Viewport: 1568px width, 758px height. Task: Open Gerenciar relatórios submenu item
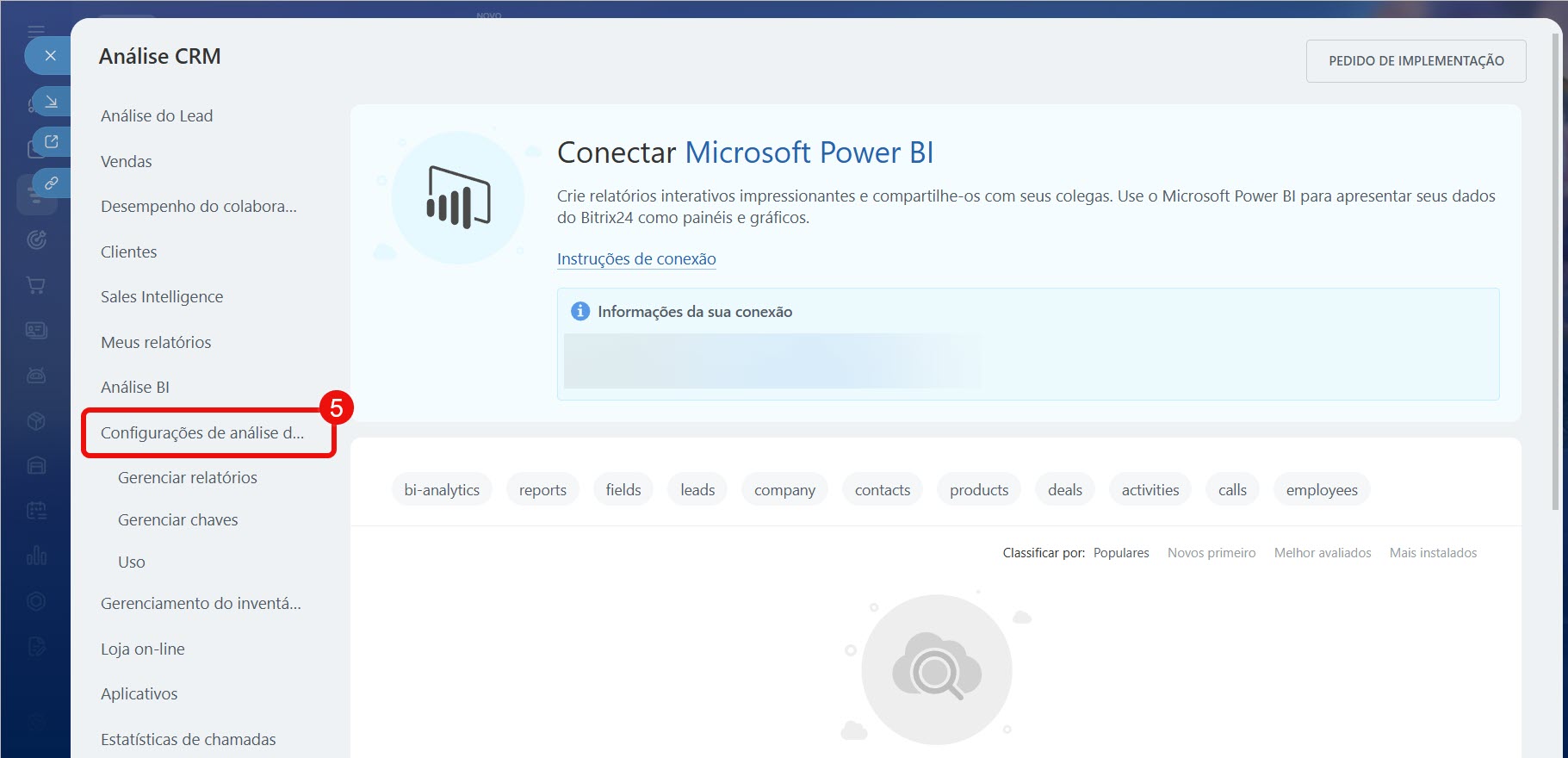(188, 478)
